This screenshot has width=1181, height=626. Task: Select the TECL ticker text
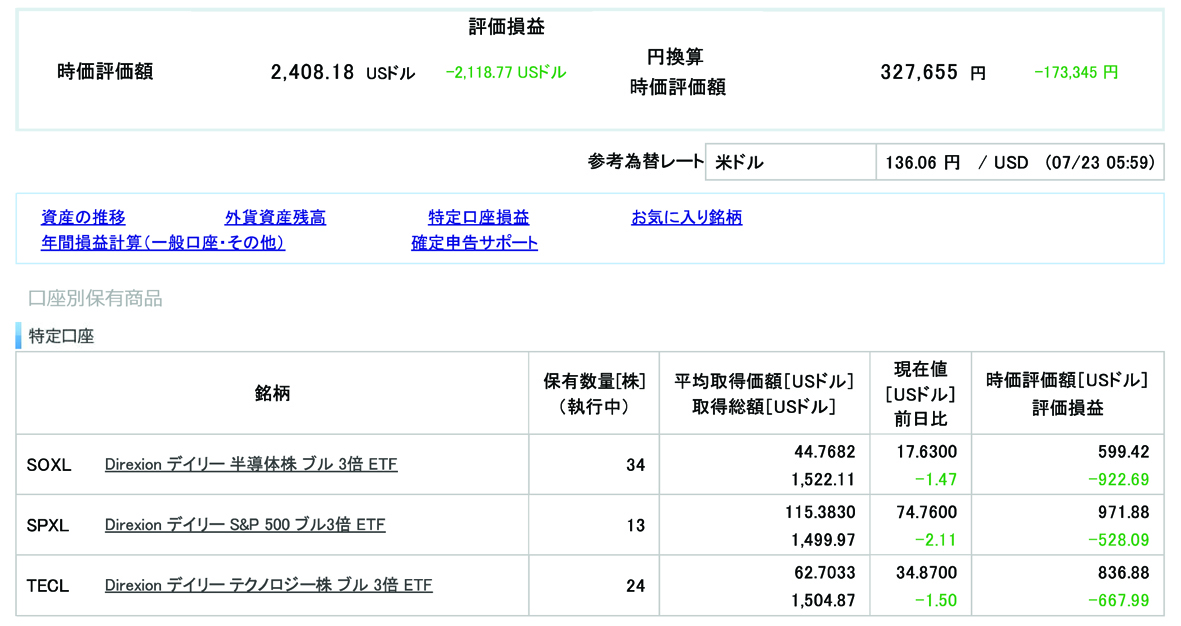[x=47, y=586]
